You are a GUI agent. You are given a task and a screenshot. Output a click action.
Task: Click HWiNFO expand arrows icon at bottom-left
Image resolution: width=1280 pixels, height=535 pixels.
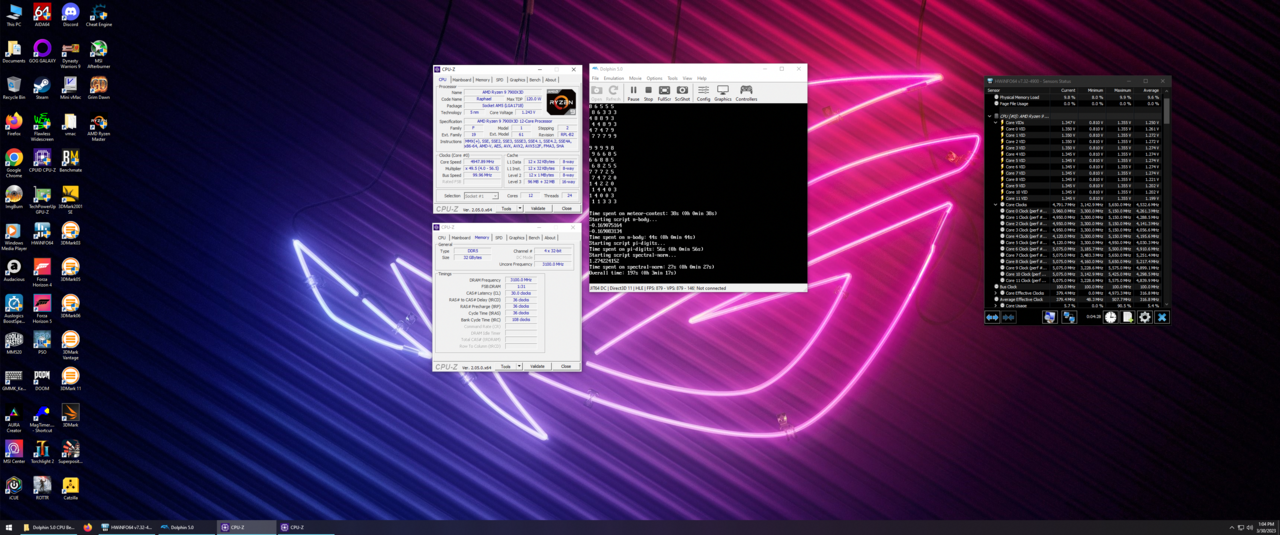tap(992, 317)
